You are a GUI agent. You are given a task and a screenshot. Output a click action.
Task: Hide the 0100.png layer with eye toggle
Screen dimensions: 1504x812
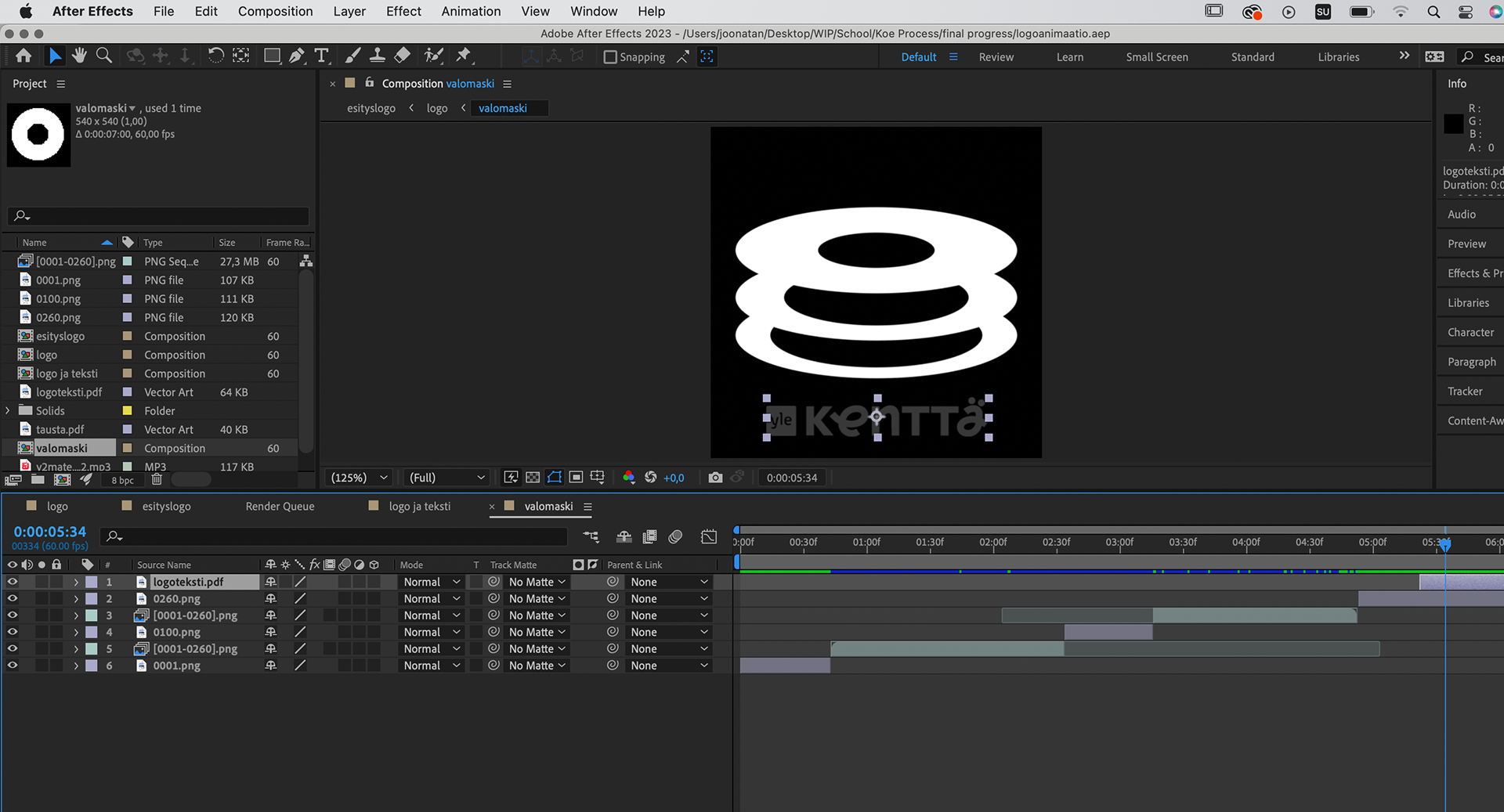(13, 632)
